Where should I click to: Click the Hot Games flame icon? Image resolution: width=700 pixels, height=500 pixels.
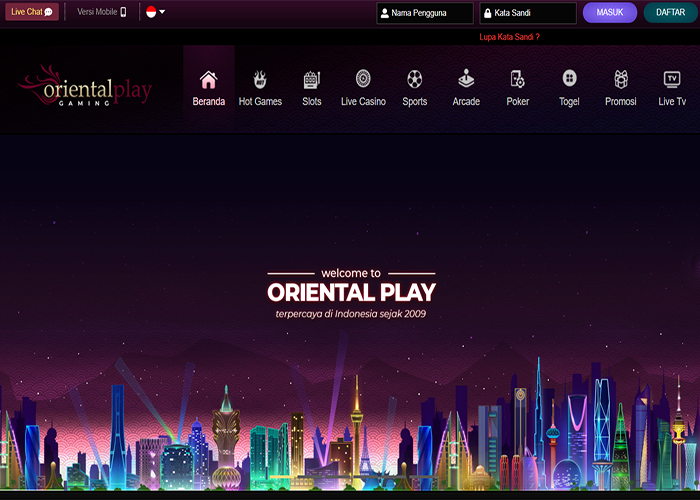click(260, 79)
